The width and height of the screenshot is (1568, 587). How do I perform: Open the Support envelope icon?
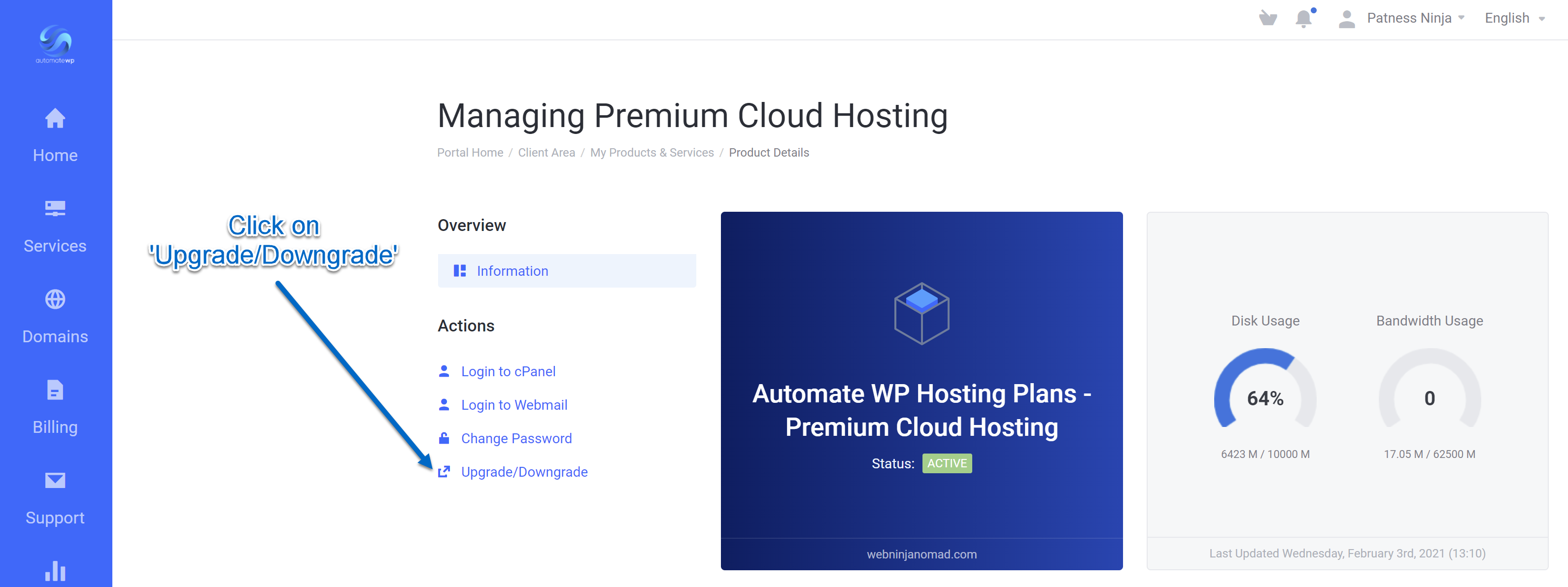55,481
